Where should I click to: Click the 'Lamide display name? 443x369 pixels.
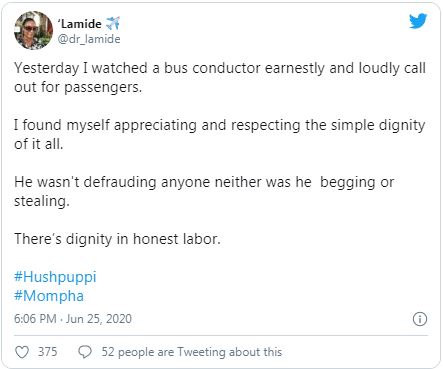pos(80,24)
